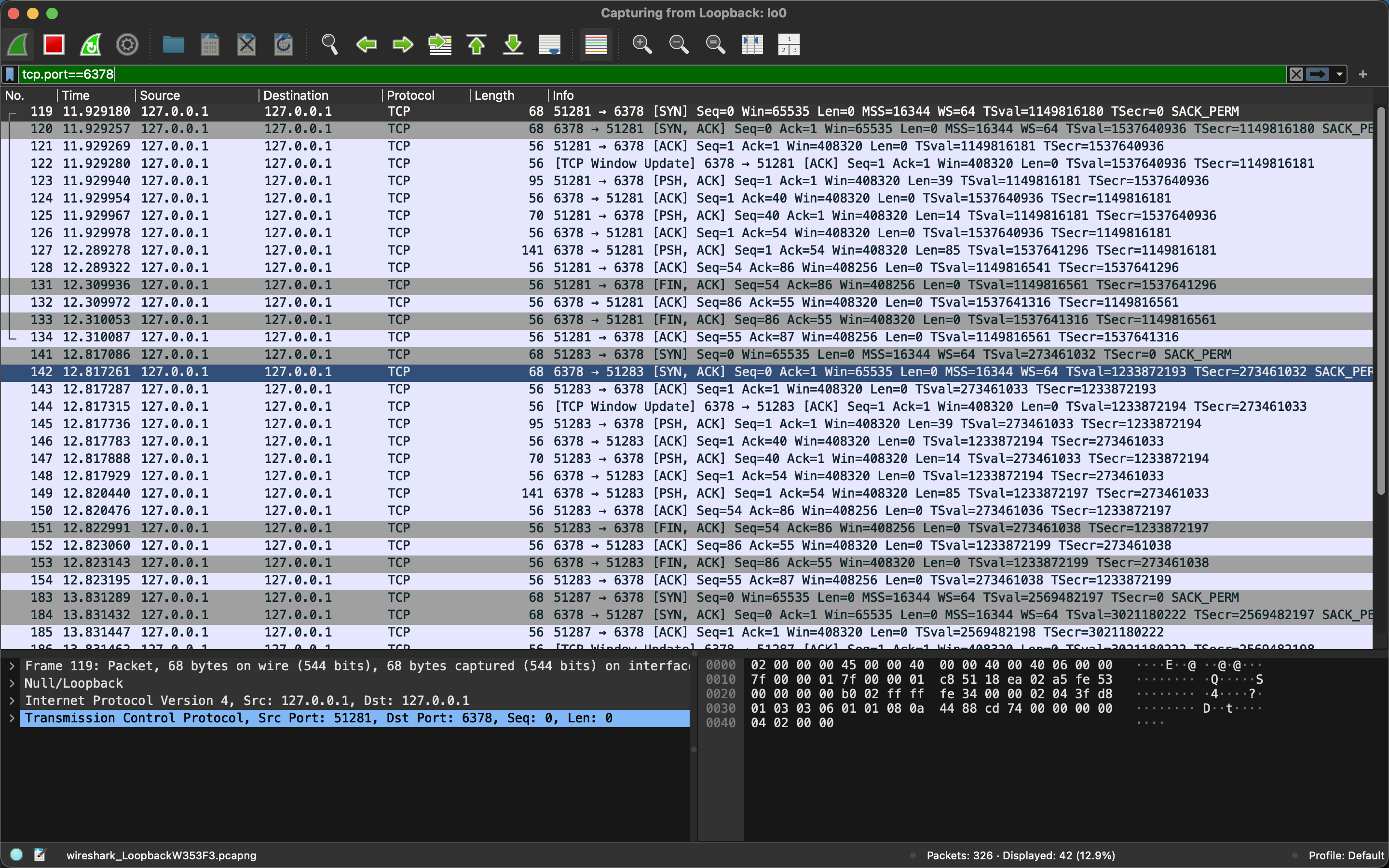Screen dimensions: 1389x868
Task: Click the packet list vertical scrollbar
Action: pos(1381,298)
